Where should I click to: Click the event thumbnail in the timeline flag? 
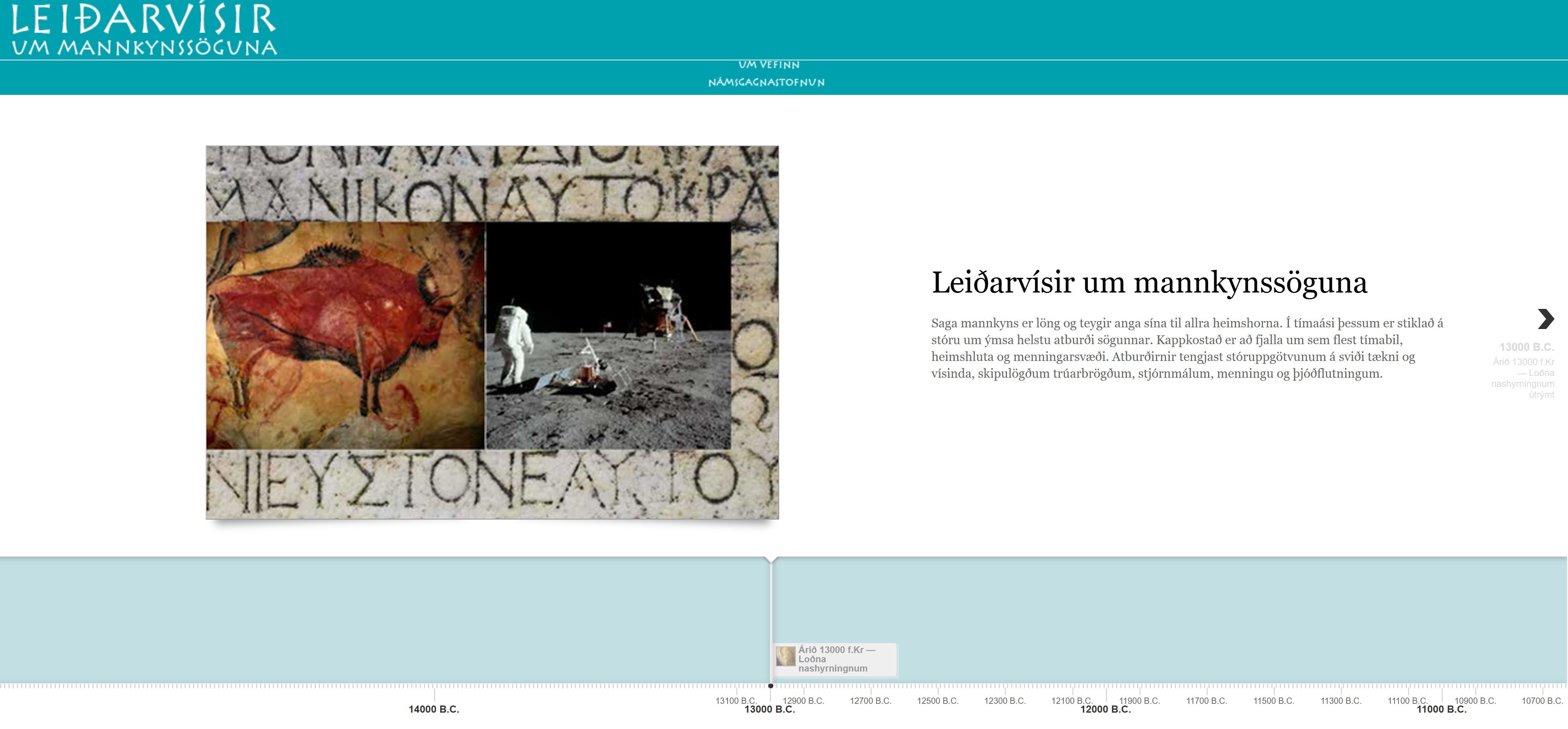click(785, 656)
